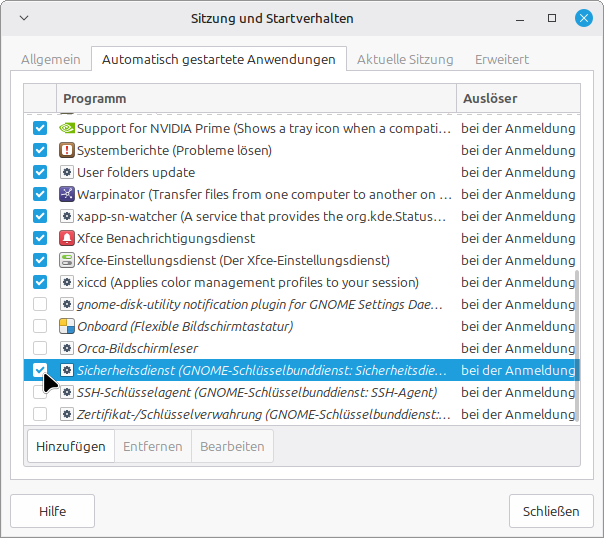
Task: Uncheck Xfce-Einstellungsdienst checkbox
Action: (40, 260)
